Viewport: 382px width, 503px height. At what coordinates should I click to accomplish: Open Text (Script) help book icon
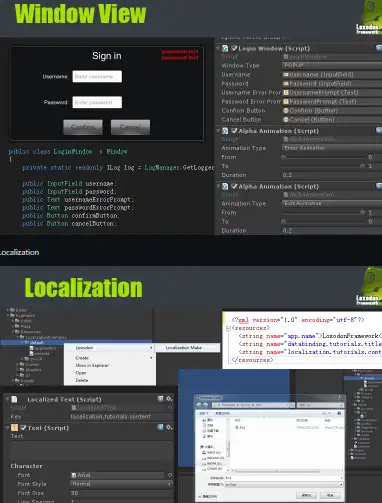coord(160,427)
